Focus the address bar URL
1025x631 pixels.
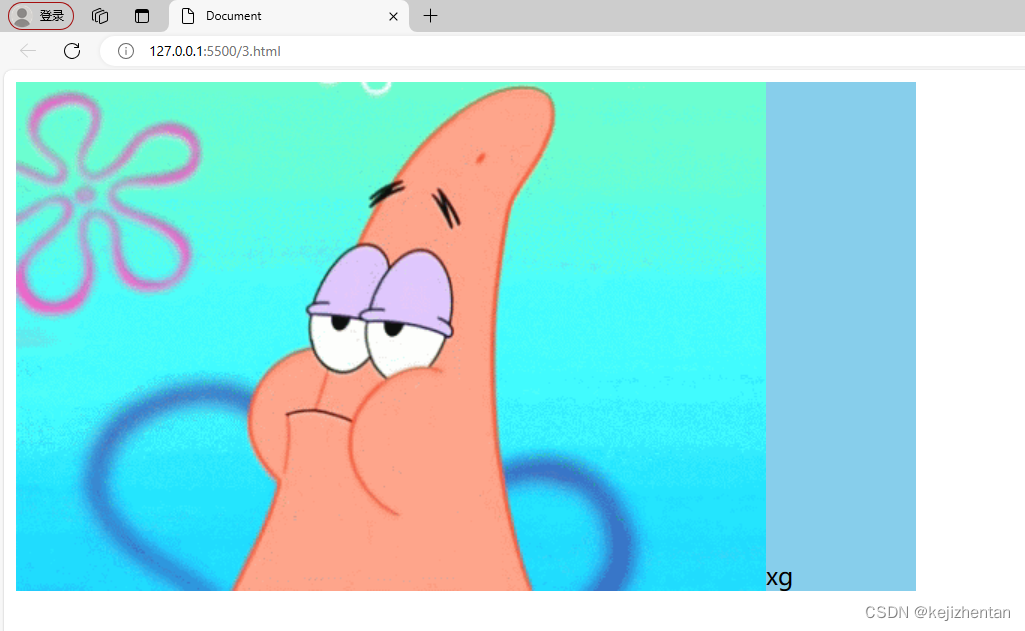pyautogui.click(x=215, y=51)
